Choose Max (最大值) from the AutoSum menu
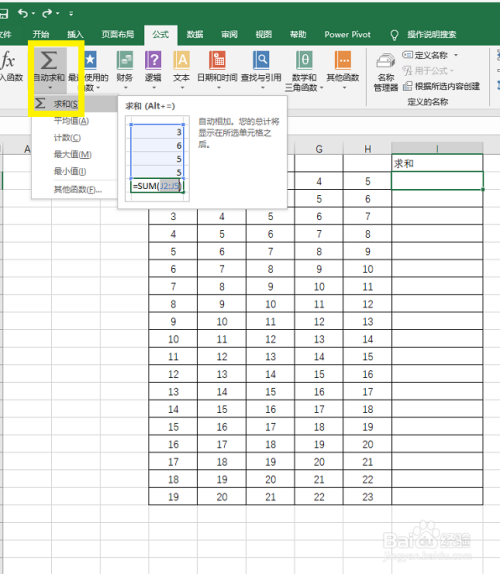This screenshot has height=574, width=500. (x=74, y=154)
